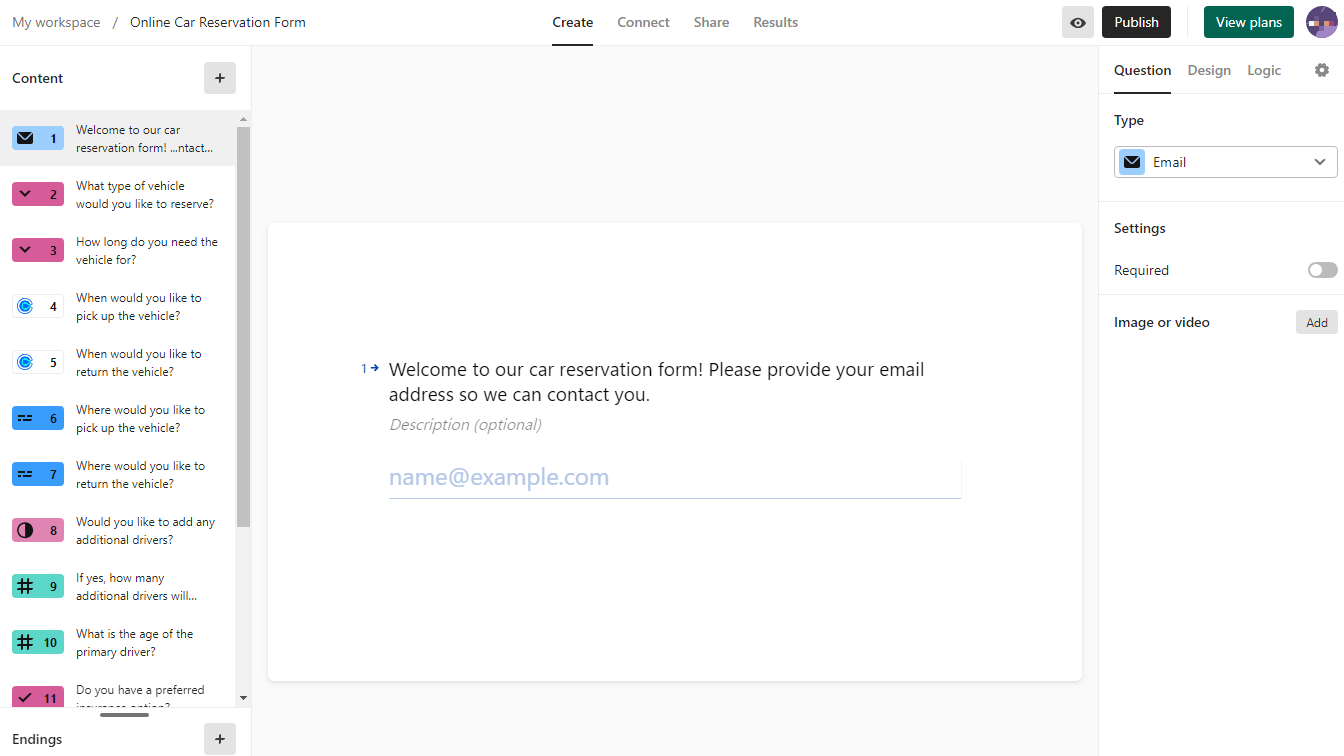Screen dimensions: 1344x756
Task: Switch to the Connect tab
Action: coord(643,22)
